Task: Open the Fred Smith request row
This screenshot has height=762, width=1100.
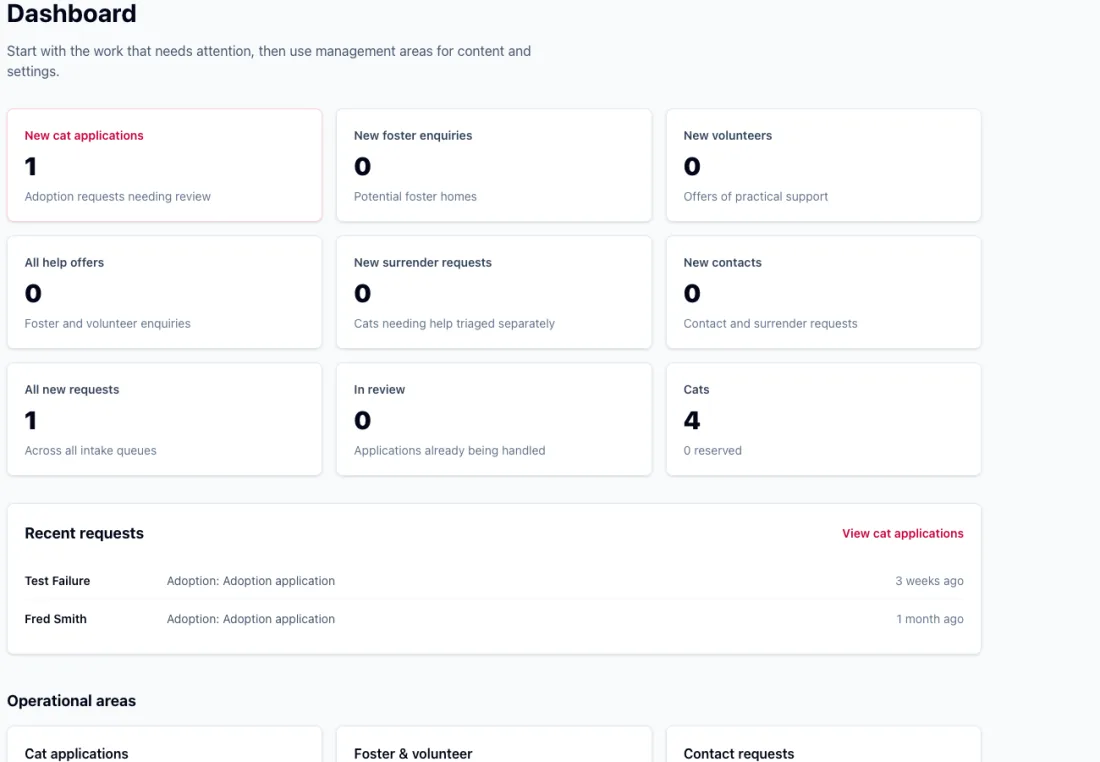Action: click(x=494, y=618)
